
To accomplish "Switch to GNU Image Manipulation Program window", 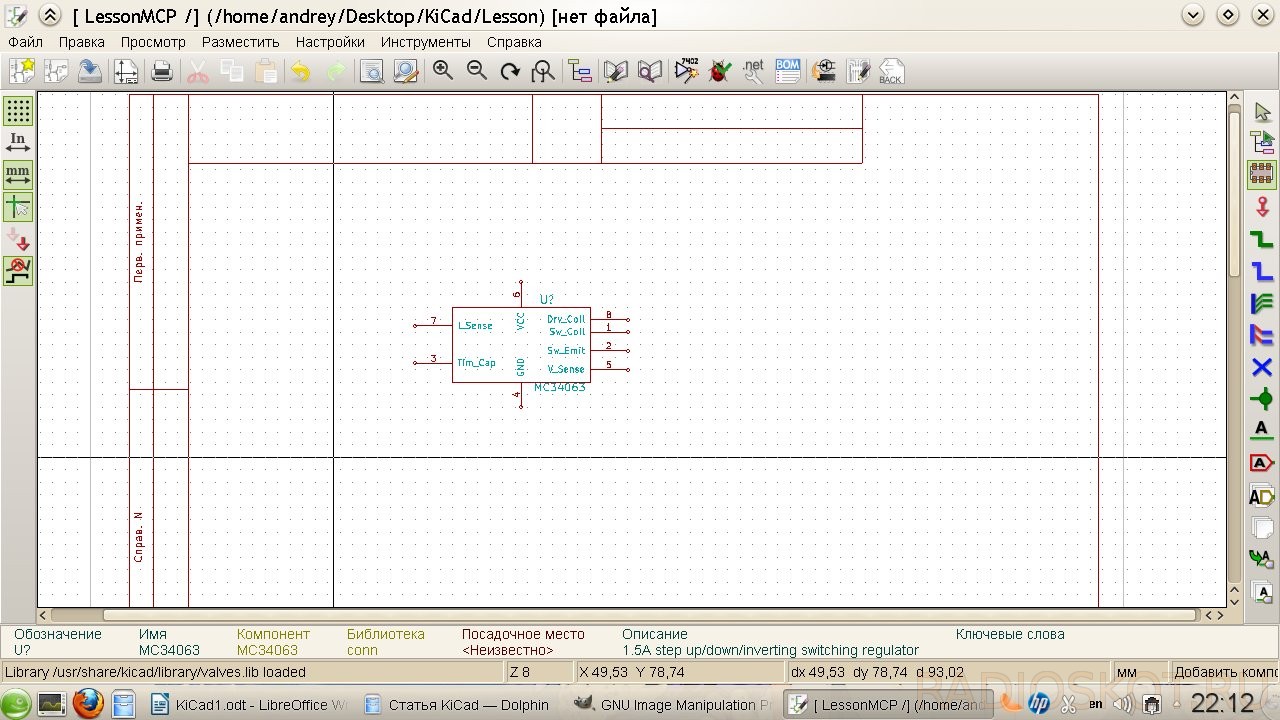I will 675,705.
